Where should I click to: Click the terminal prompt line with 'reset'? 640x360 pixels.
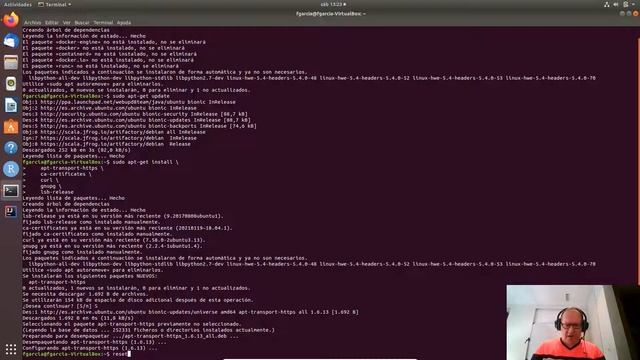76,354
